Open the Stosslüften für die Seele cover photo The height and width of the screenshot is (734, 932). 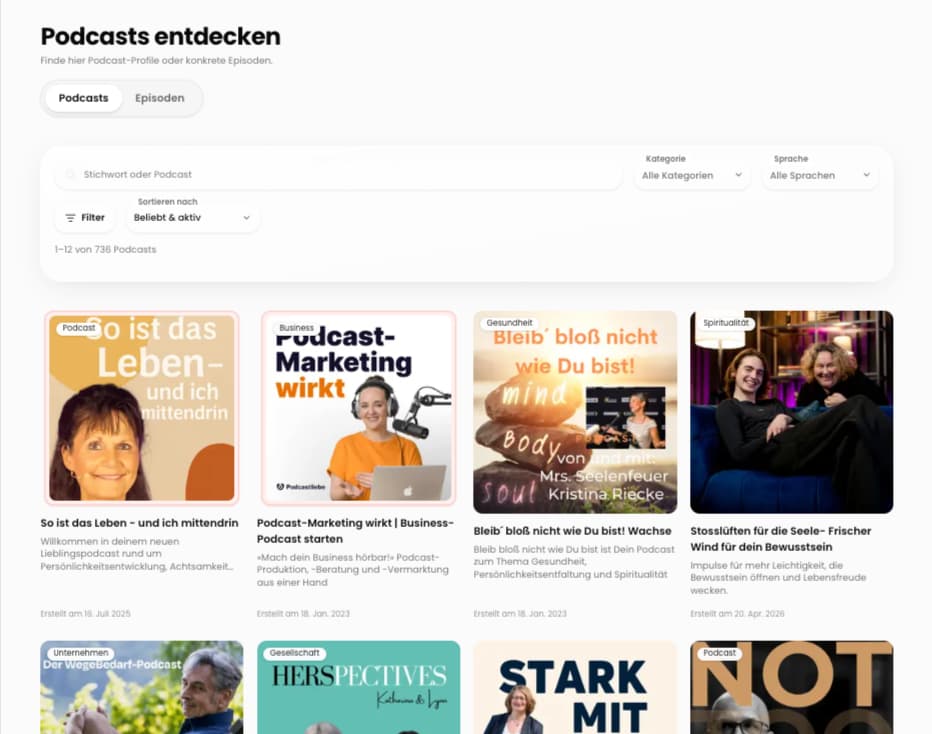coord(792,412)
